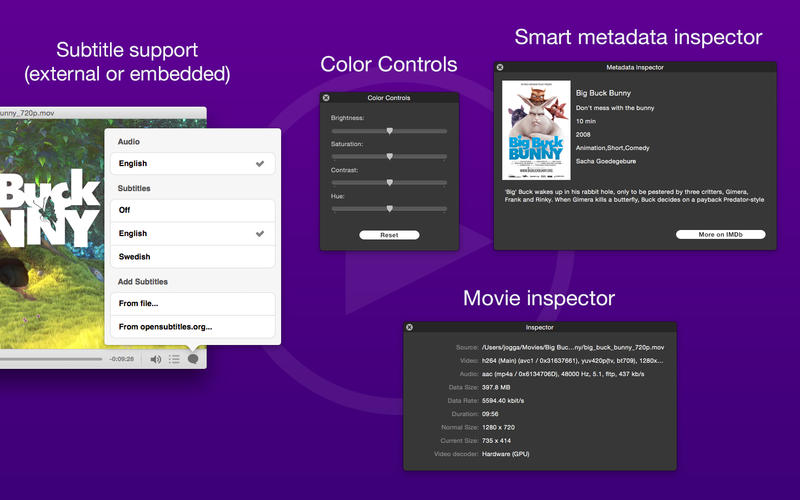Add subtitles From file...
This screenshot has width=800, height=500.
[x=192, y=303]
